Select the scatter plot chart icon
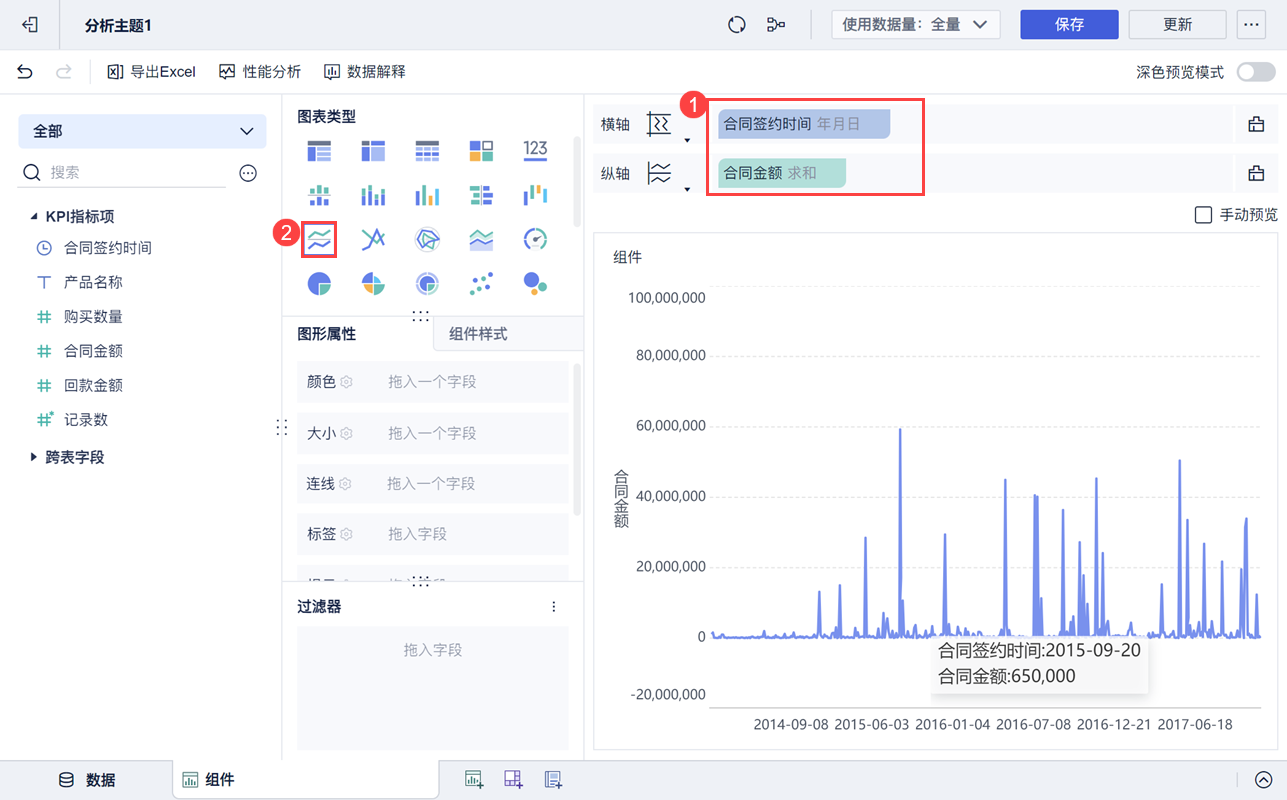Viewport: 1287px width, 800px height. 481,284
